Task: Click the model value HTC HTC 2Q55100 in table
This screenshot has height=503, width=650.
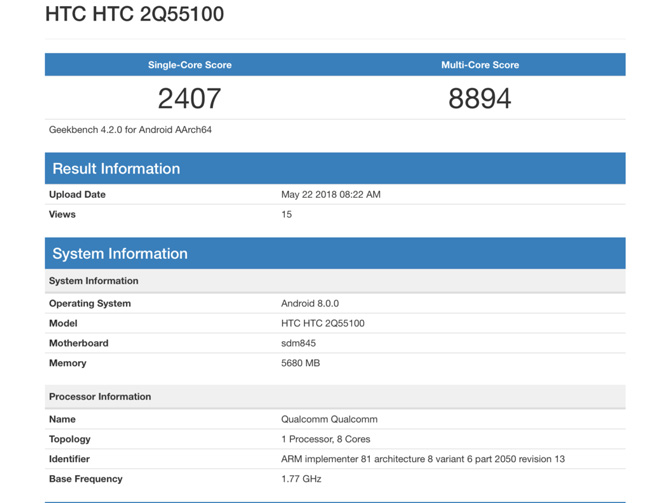Action: click(323, 323)
